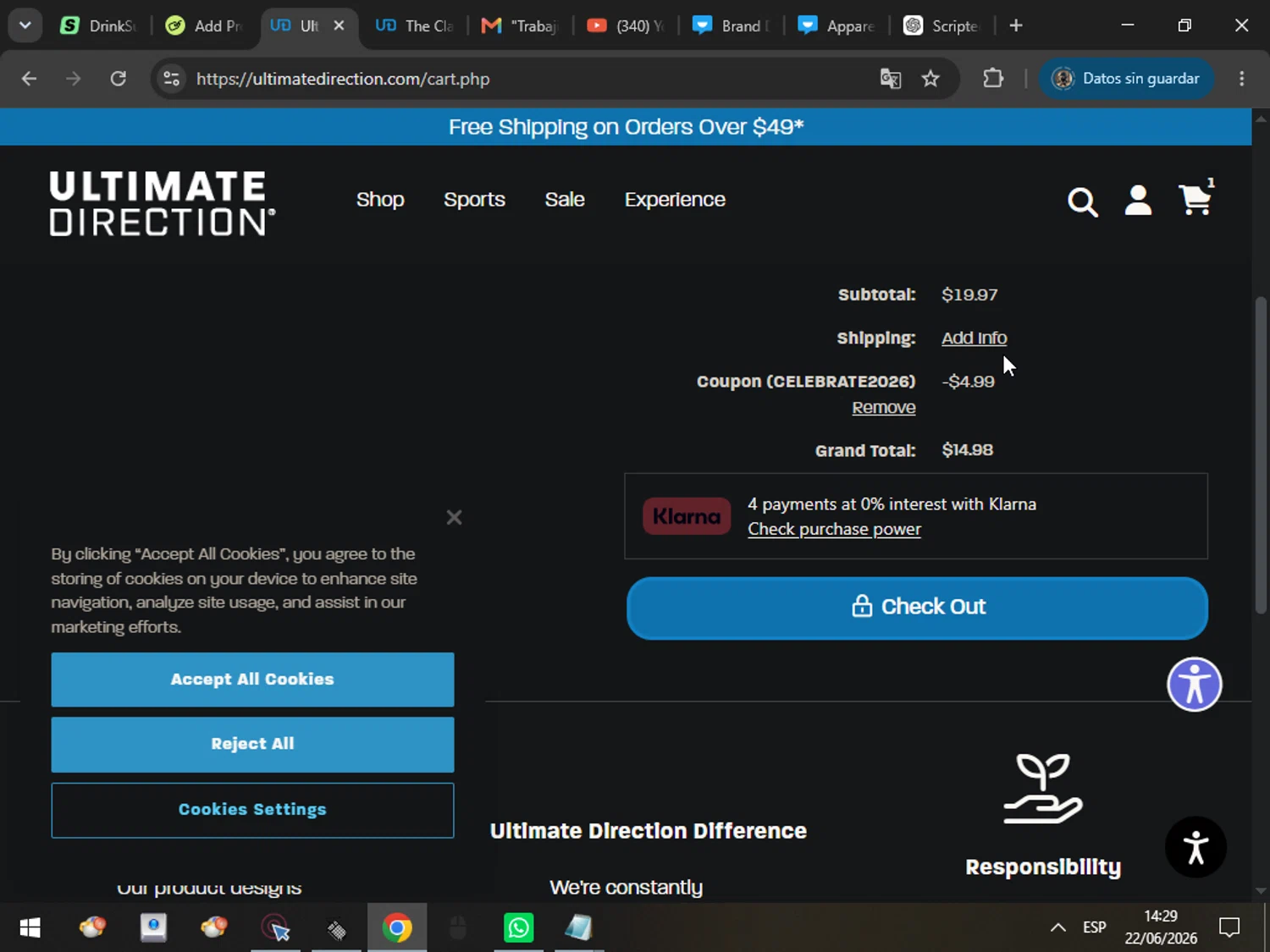1270x952 pixels.
Task: Click the Chrome taskbar icon
Action: 397,928
